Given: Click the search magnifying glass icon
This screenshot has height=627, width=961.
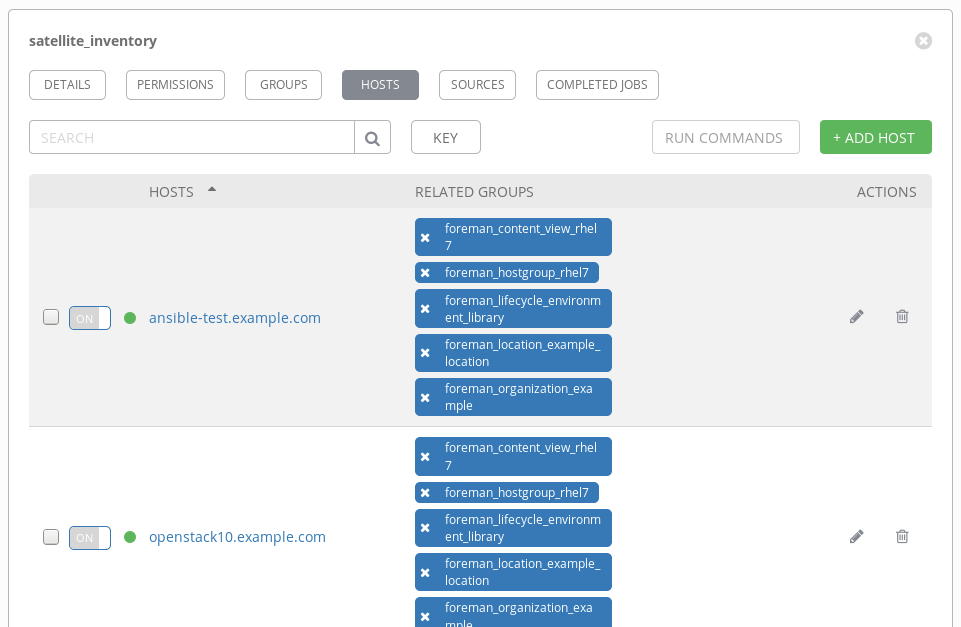Looking at the screenshot, I should 372,138.
